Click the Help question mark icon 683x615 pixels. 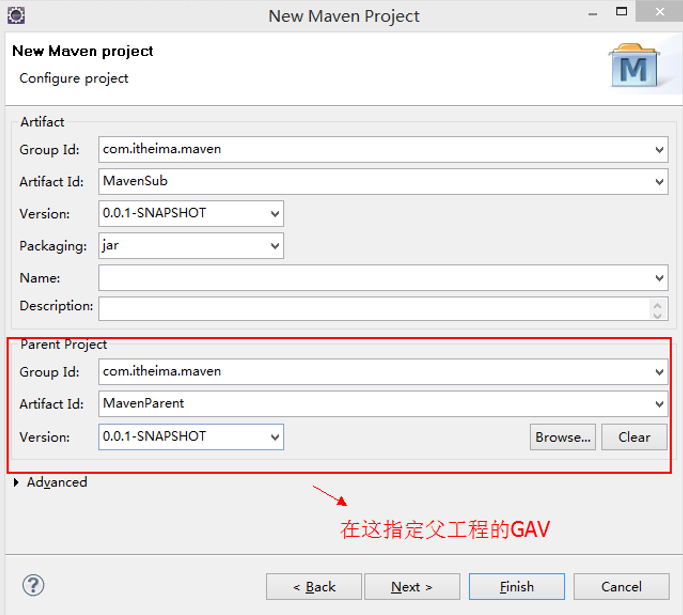33,585
